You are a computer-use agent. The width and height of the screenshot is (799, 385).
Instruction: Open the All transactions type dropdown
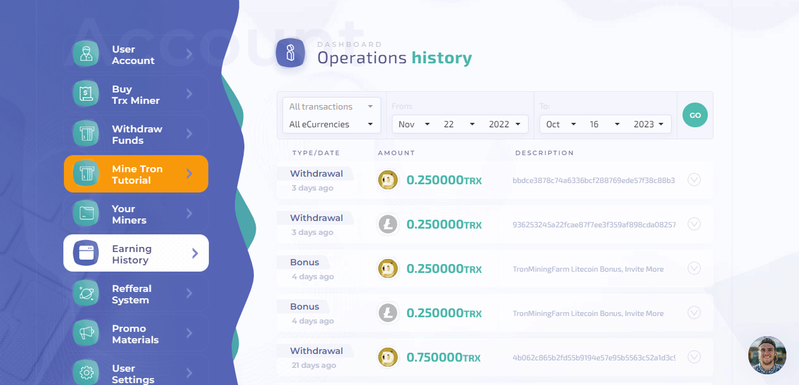point(331,106)
